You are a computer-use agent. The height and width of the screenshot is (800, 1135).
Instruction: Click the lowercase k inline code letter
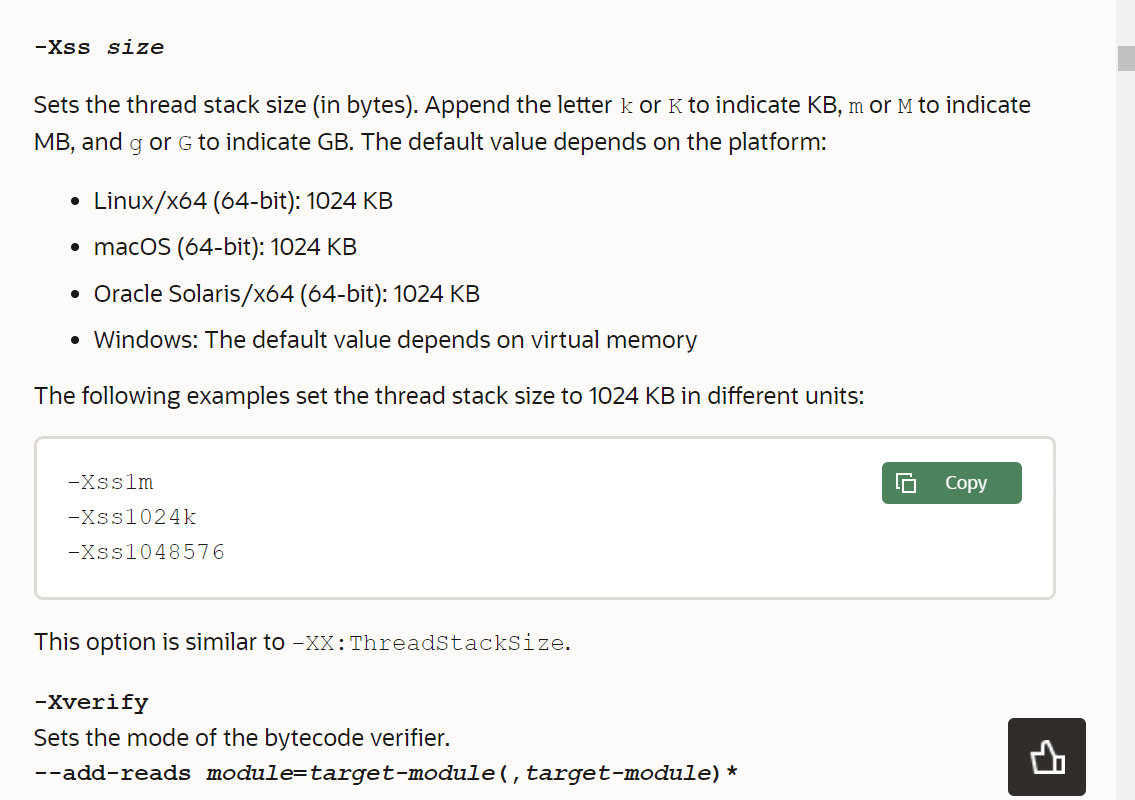tap(626, 106)
